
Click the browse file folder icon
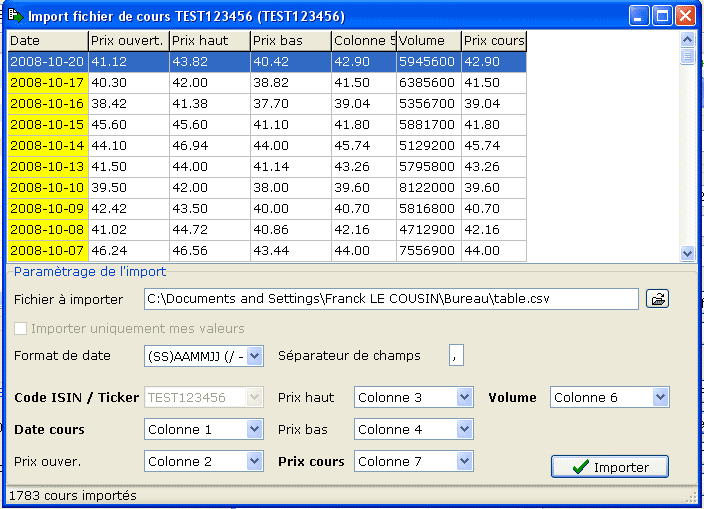[x=658, y=299]
